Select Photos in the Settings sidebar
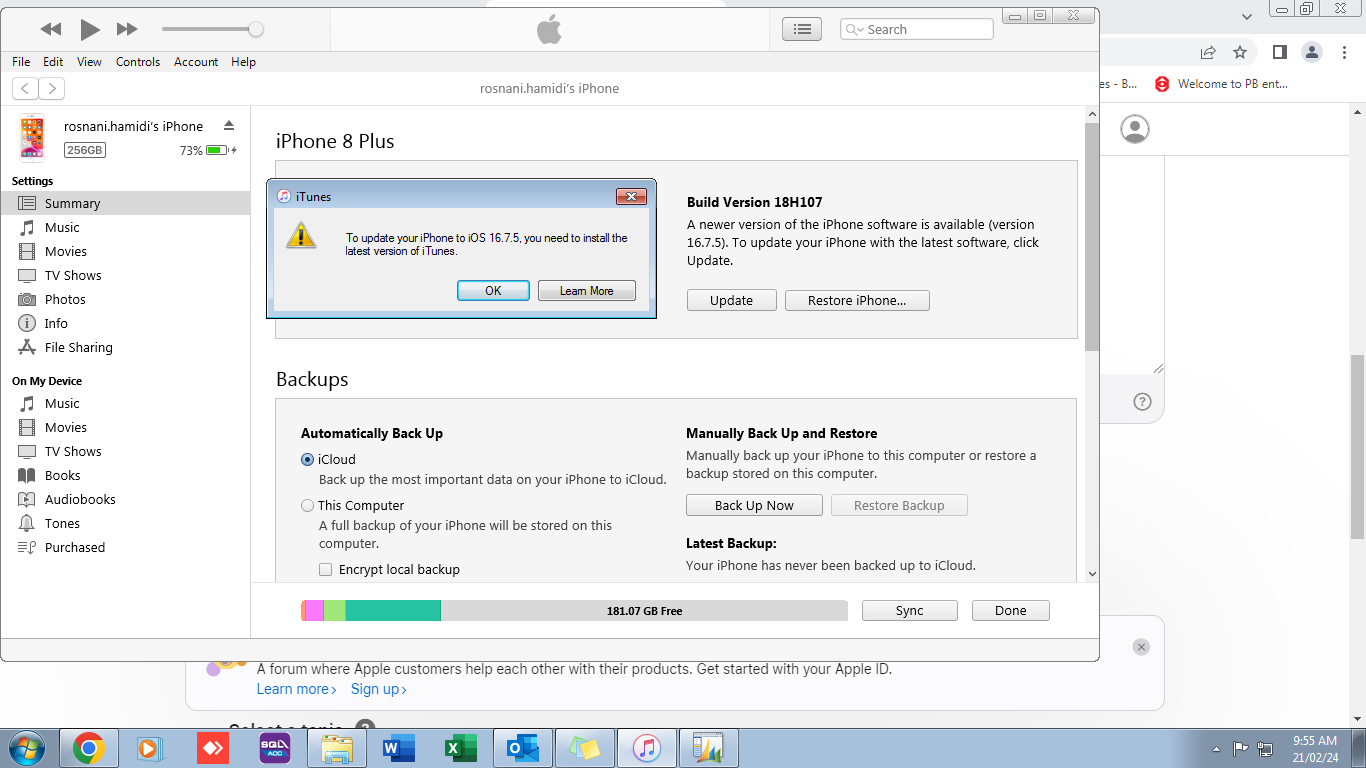This screenshot has width=1366, height=768. click(65, 299)
